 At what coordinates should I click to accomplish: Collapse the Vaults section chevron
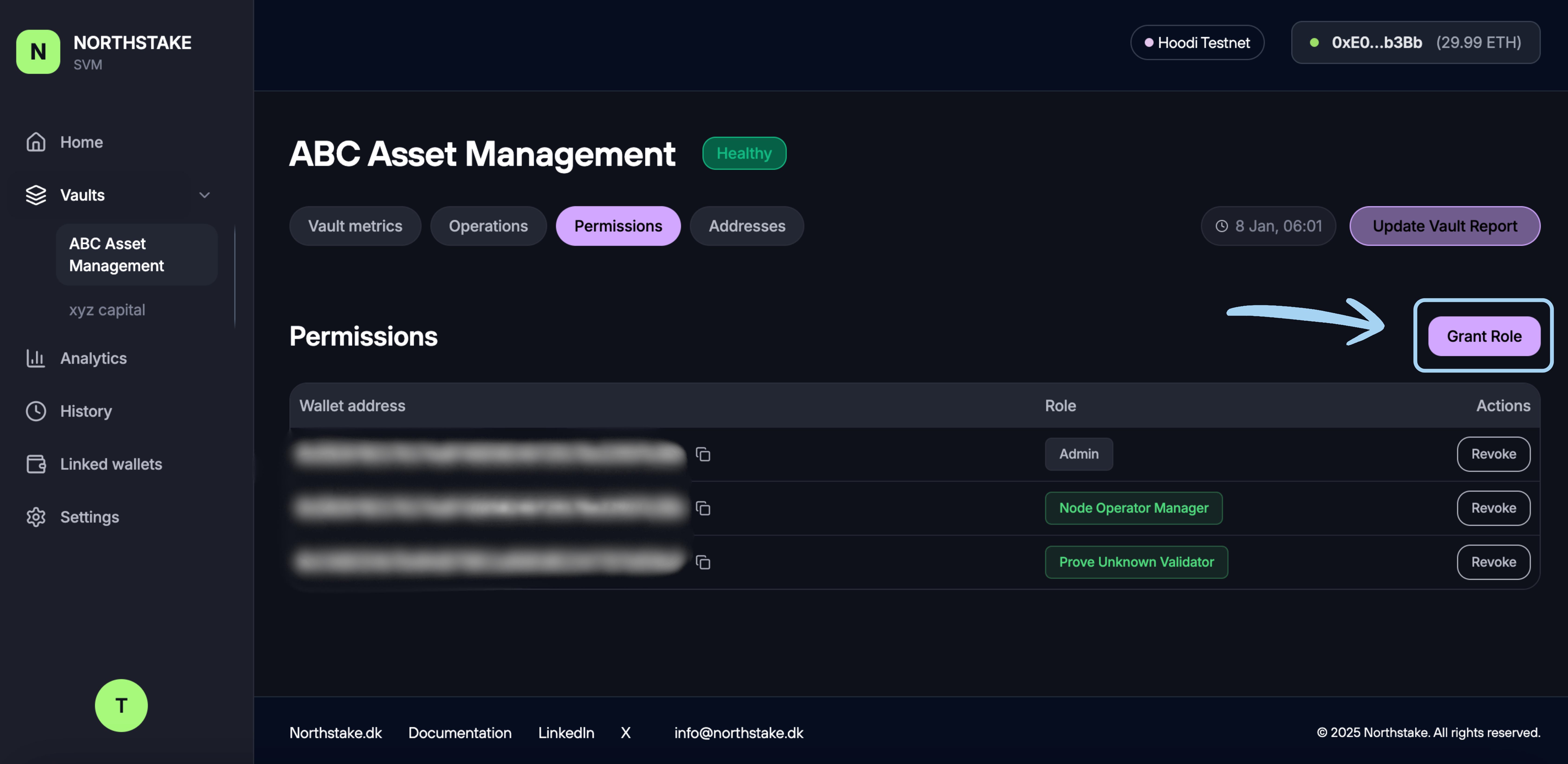tap(205, 195)
